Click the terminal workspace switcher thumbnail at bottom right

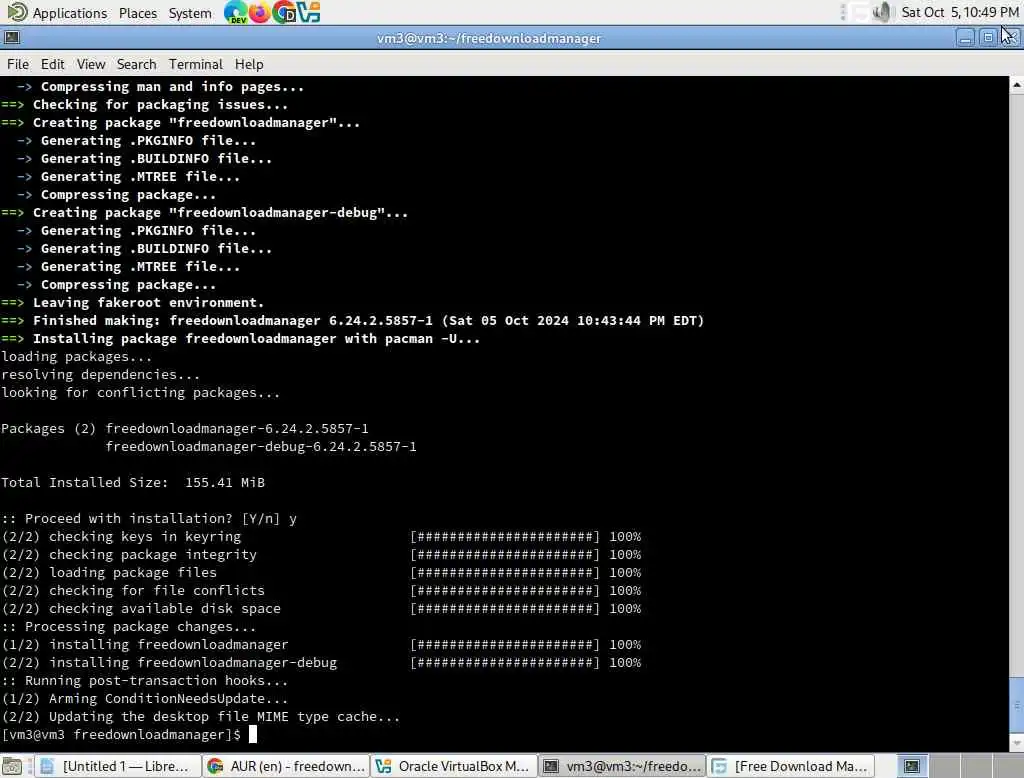911,766
